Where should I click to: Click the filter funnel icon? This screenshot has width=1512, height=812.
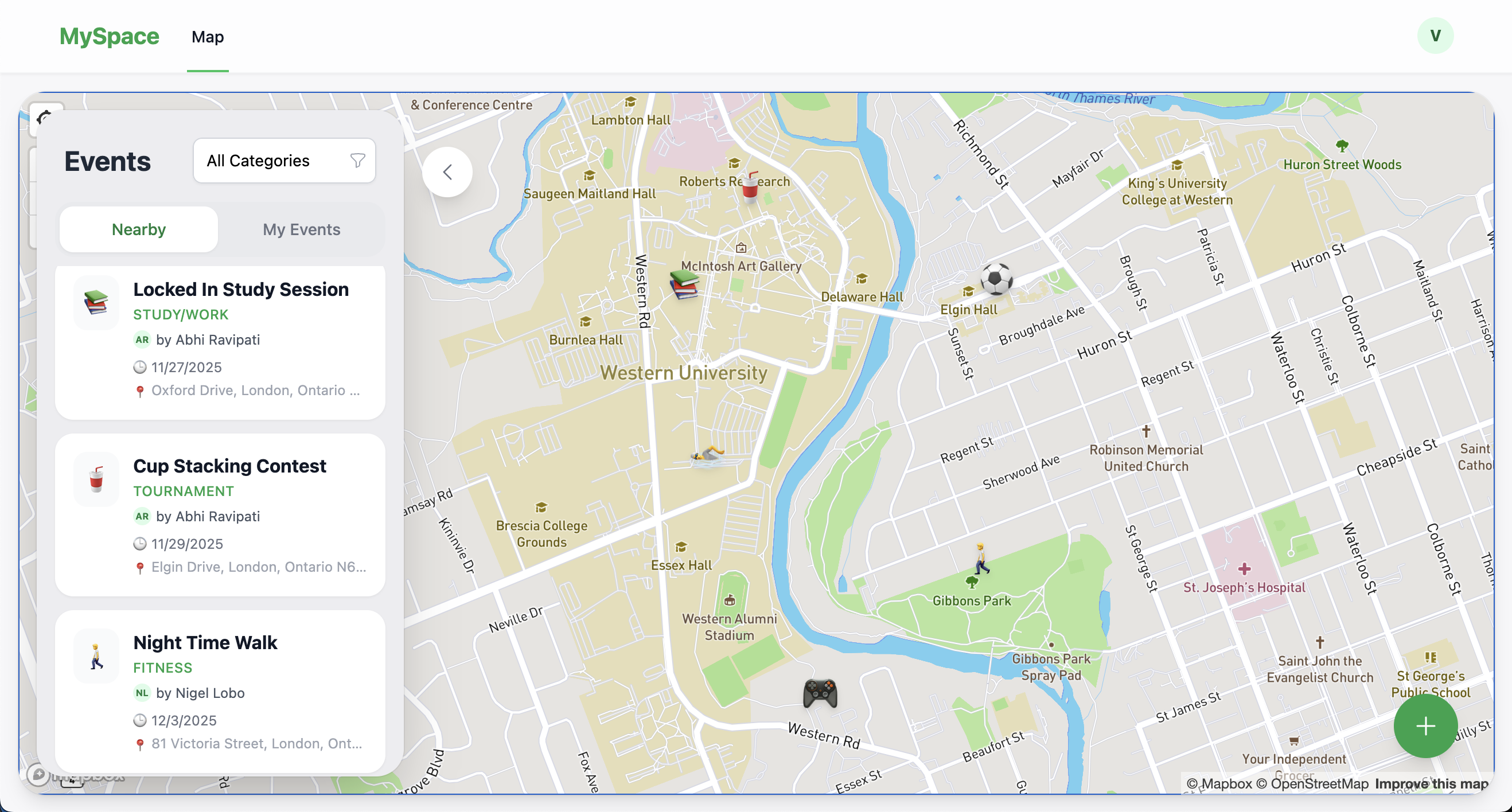(357, 160)
